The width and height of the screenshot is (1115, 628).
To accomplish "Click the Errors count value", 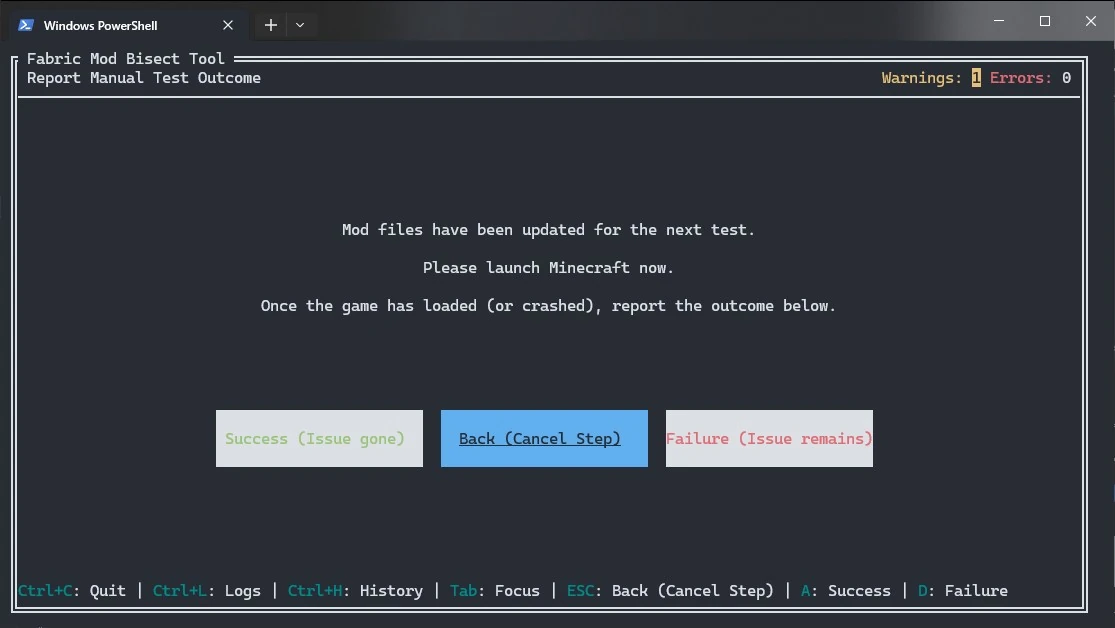I will pos(1067,78).
